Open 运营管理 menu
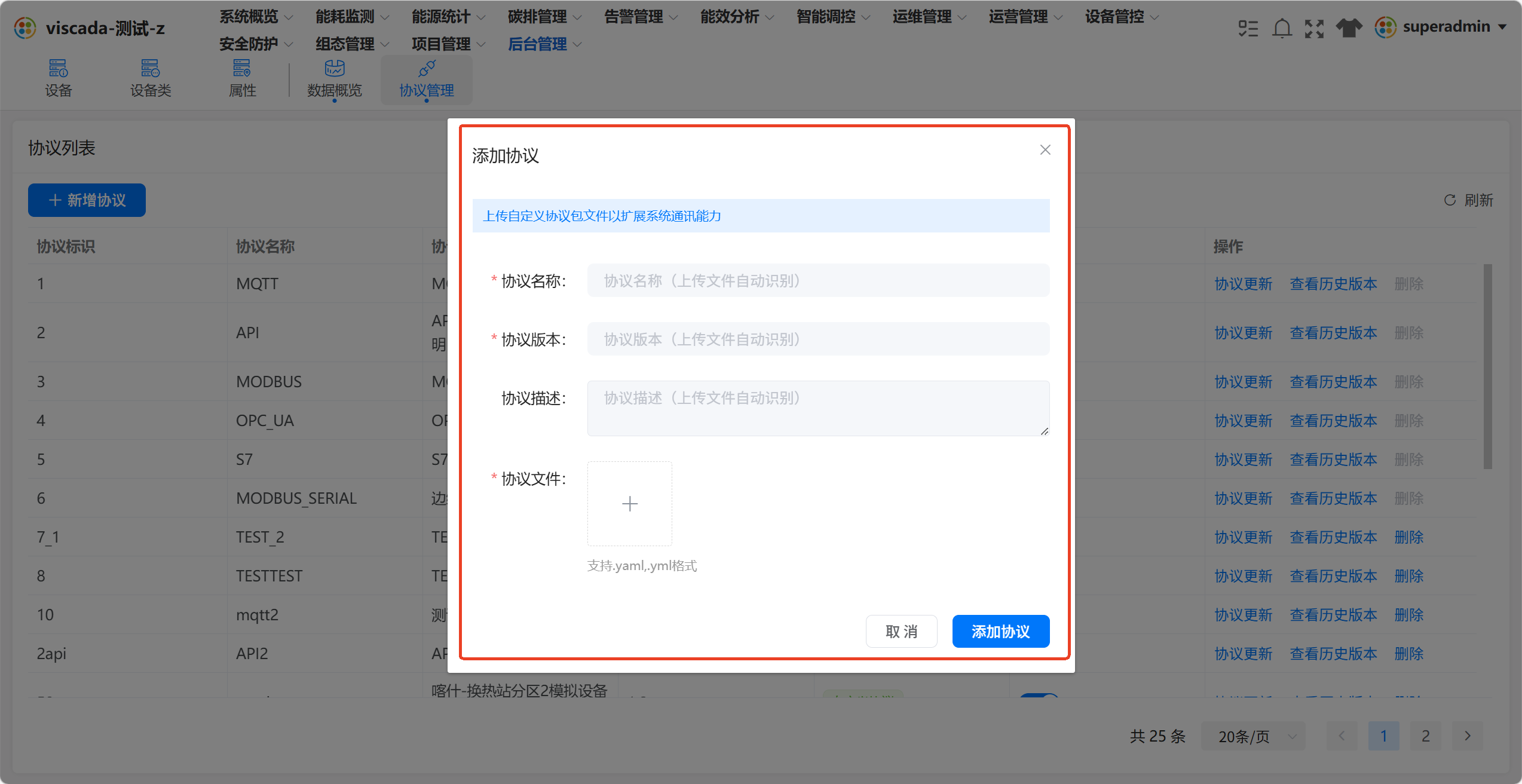Screen dimensions: 1522x784 (1025, 17)
